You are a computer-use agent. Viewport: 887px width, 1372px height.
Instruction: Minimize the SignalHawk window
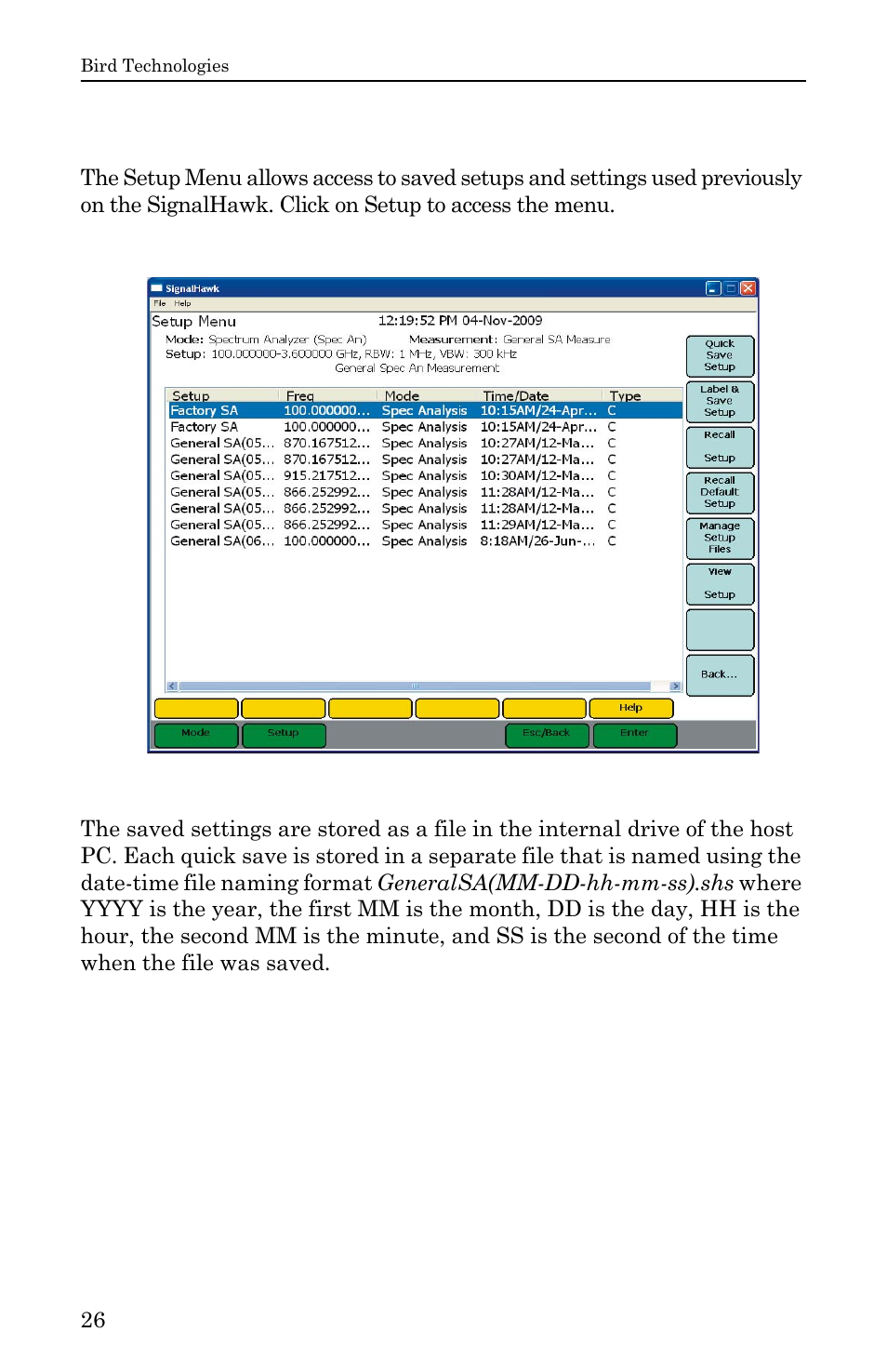pos(713,288)
